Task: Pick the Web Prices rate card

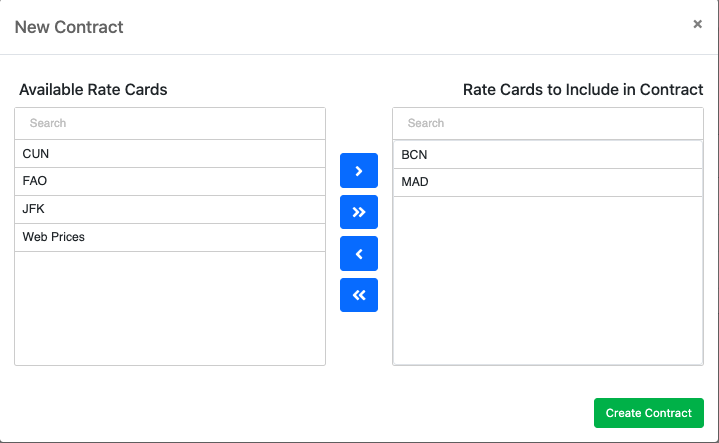Action: coord(170,237)
